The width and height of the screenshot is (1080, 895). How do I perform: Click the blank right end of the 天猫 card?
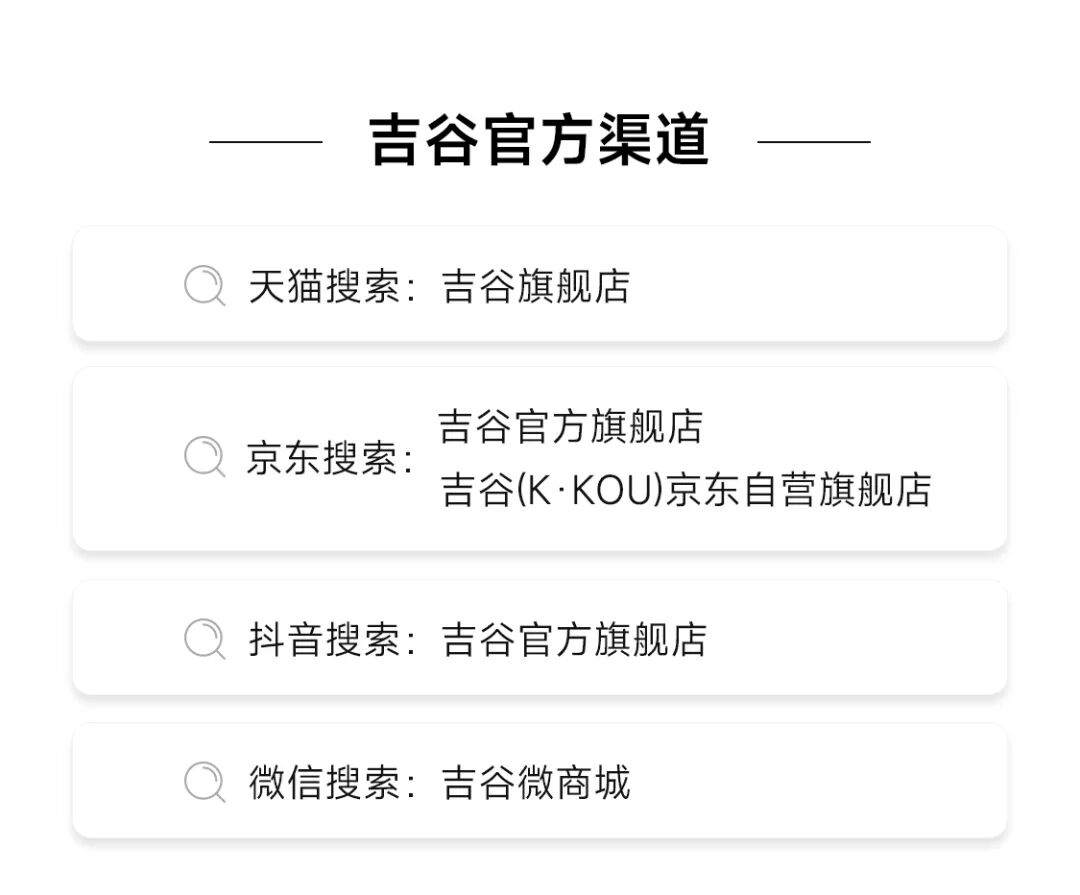[x=900, y=286]
